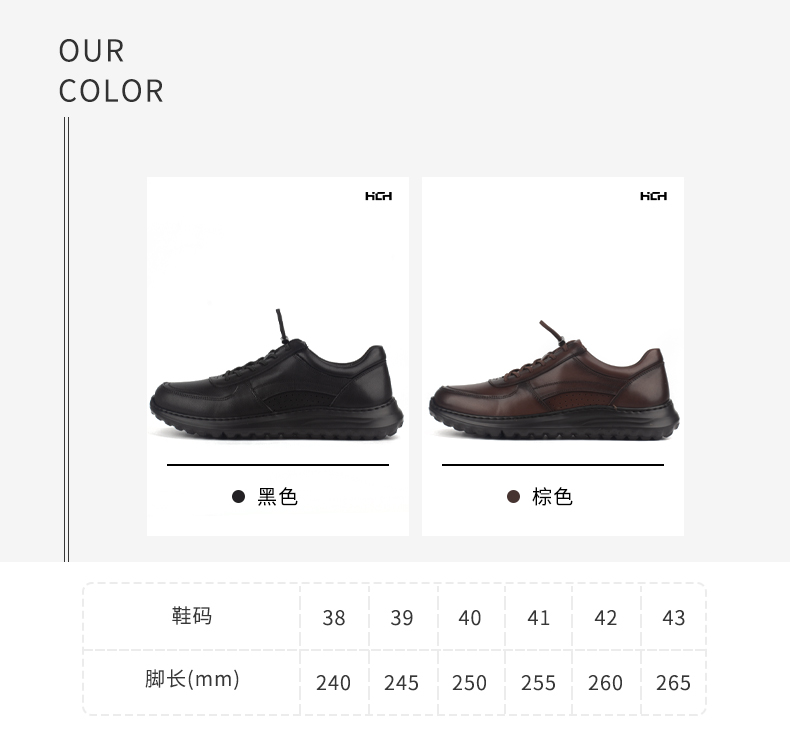The width and height of the screenshot is (790, 749).
Task: Open the black shoe product image
Action: pyautogui.click(x=277, y=375)
